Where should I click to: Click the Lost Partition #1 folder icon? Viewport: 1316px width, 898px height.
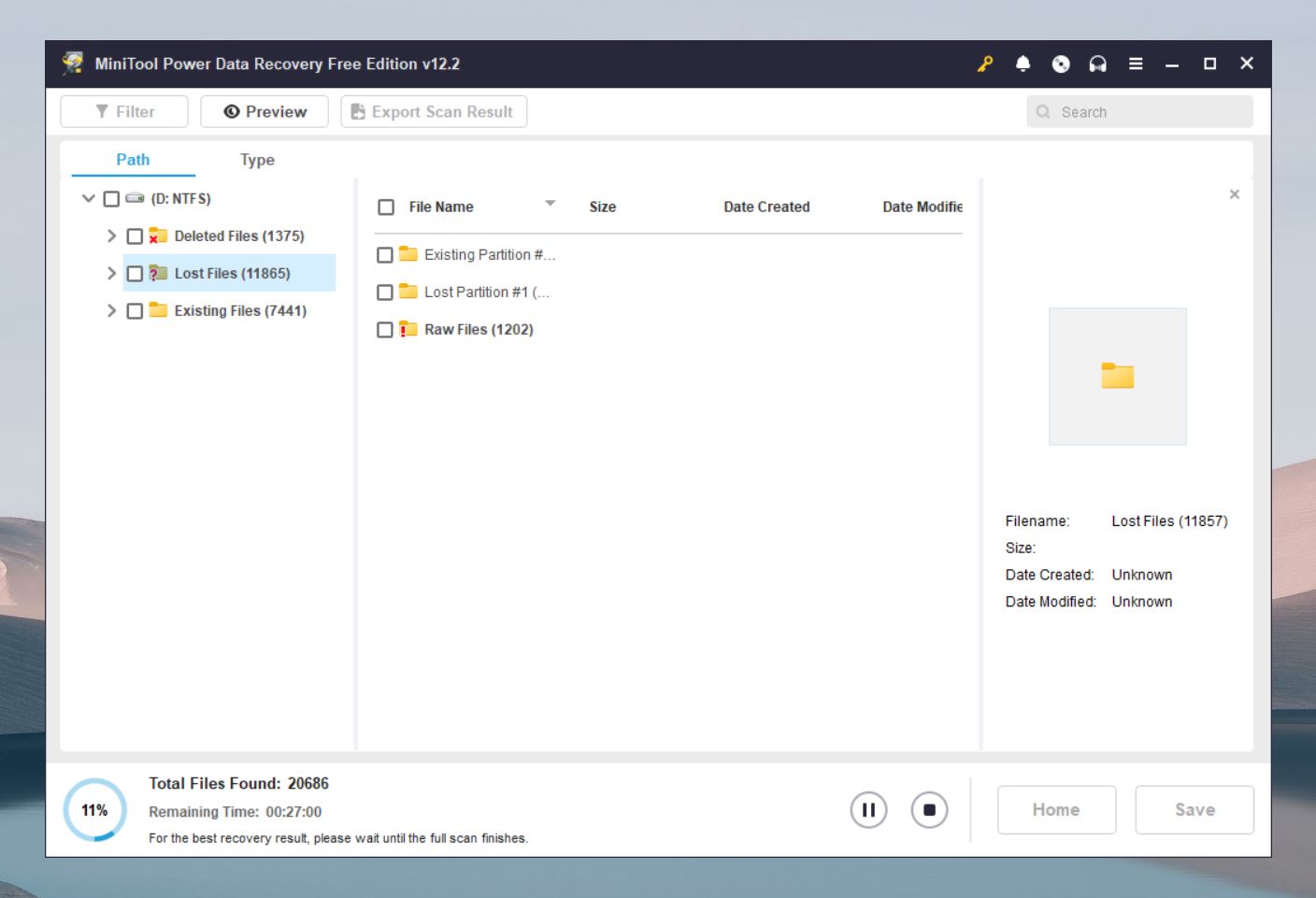click(408, 292)
